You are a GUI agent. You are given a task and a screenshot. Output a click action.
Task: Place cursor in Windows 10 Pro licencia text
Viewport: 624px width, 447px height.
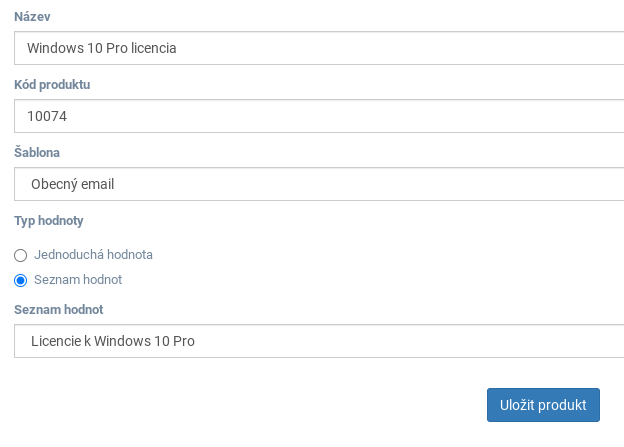pyautogui.click(x=101, y=48)
